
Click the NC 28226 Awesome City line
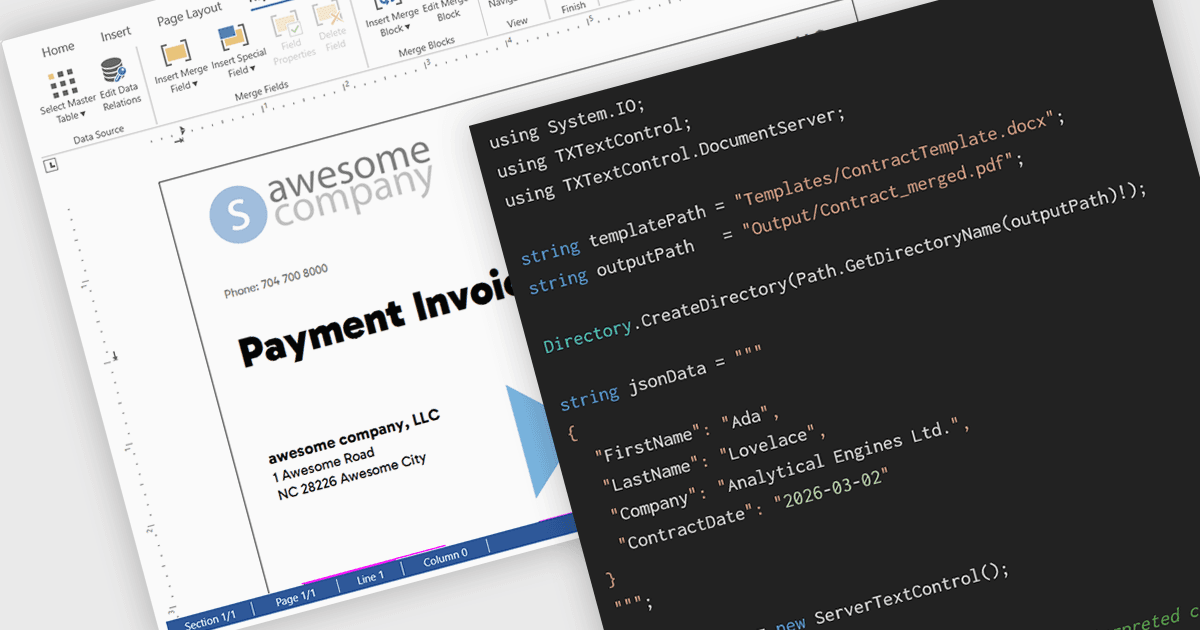click(351, 476)
